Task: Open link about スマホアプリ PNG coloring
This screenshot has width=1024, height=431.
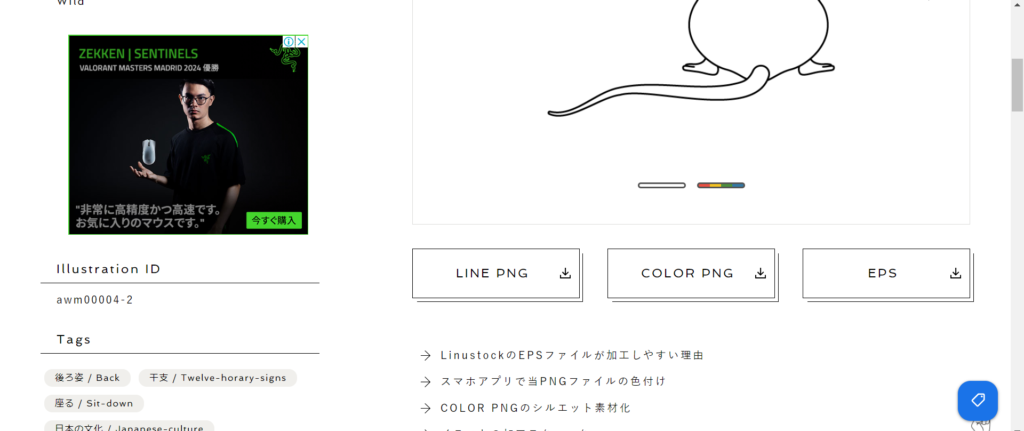Action: pos(553,381)
